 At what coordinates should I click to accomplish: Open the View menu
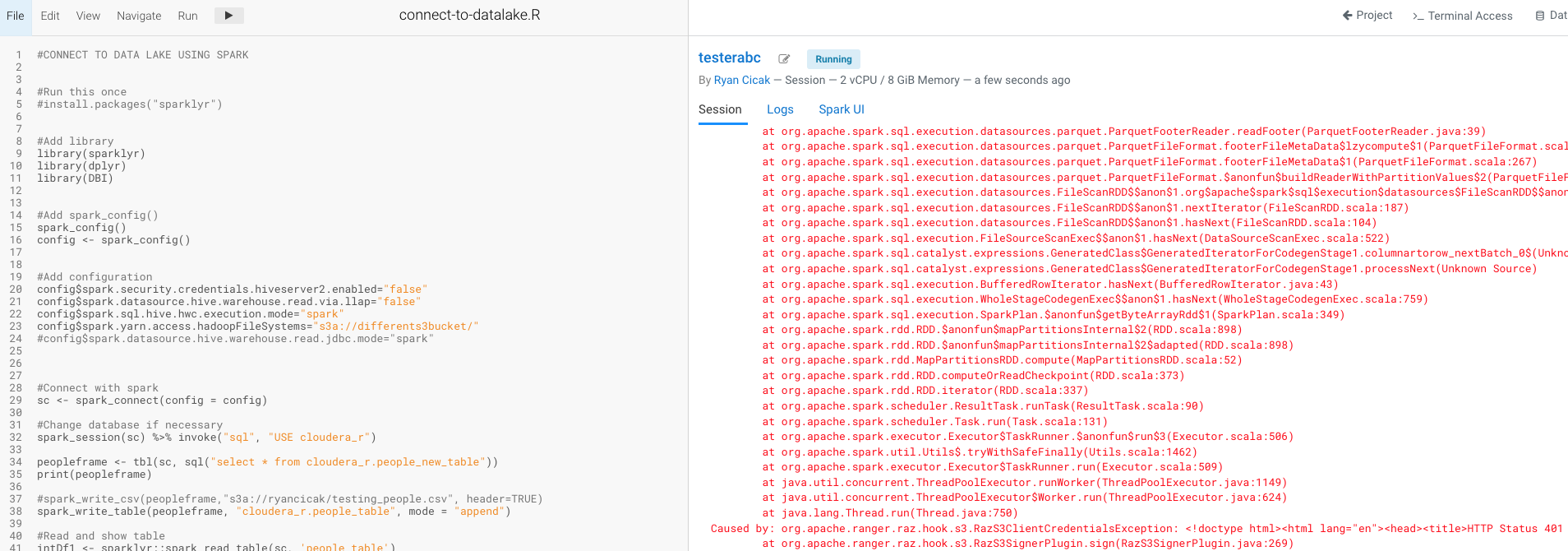(x=88, y=16)
